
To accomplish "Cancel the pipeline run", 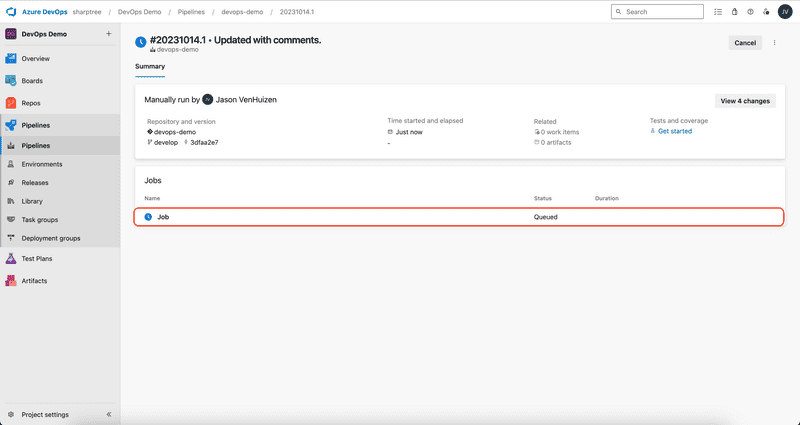I will coord(745,43).
